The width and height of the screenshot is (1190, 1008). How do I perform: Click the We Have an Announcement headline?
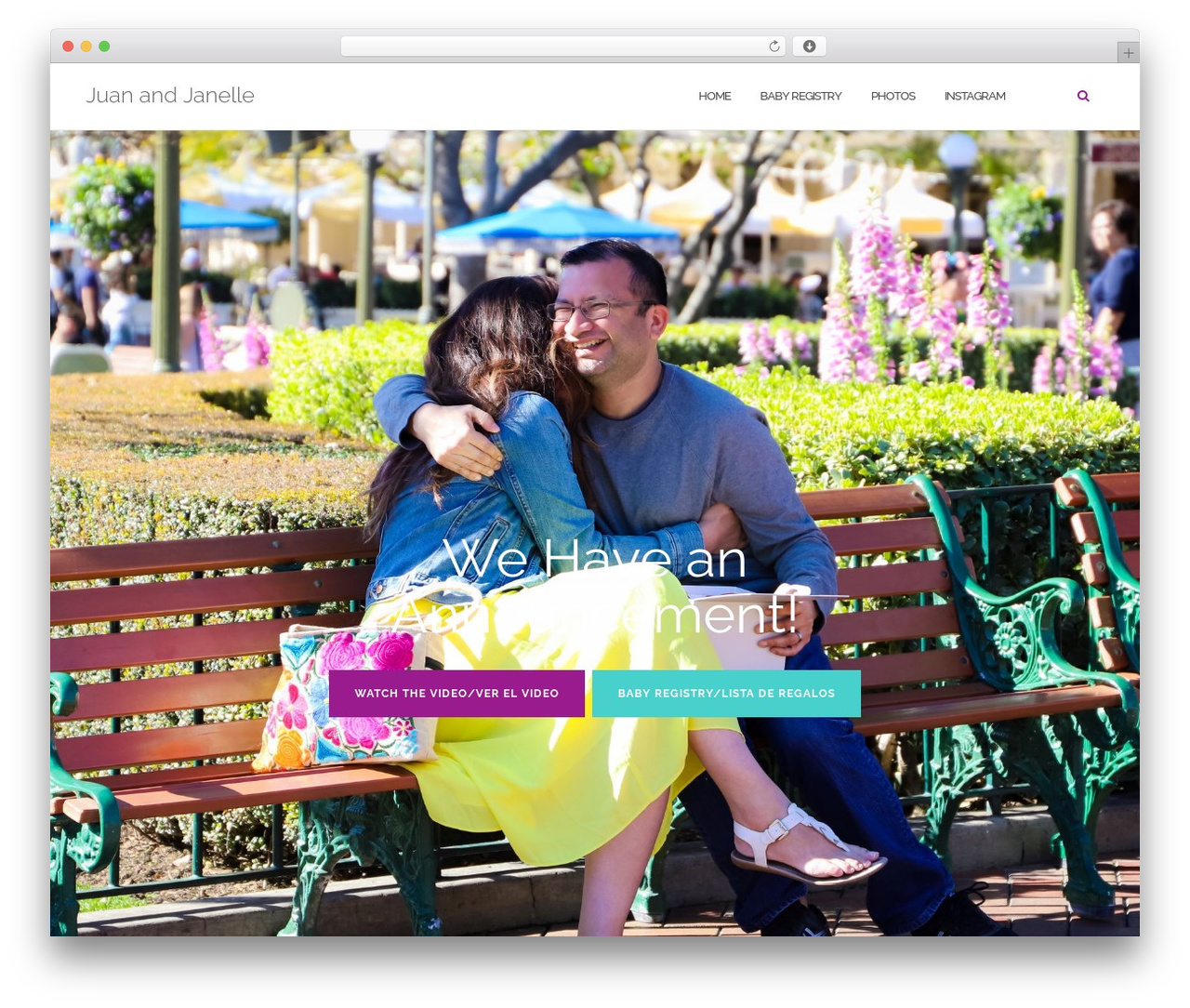[595, 586]
